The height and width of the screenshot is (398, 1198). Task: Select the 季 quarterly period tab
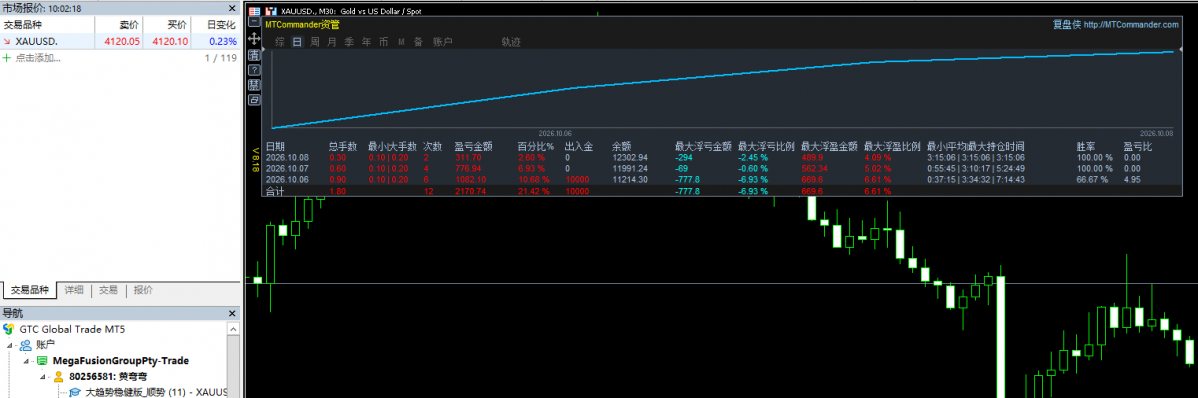tap(349, 42)
